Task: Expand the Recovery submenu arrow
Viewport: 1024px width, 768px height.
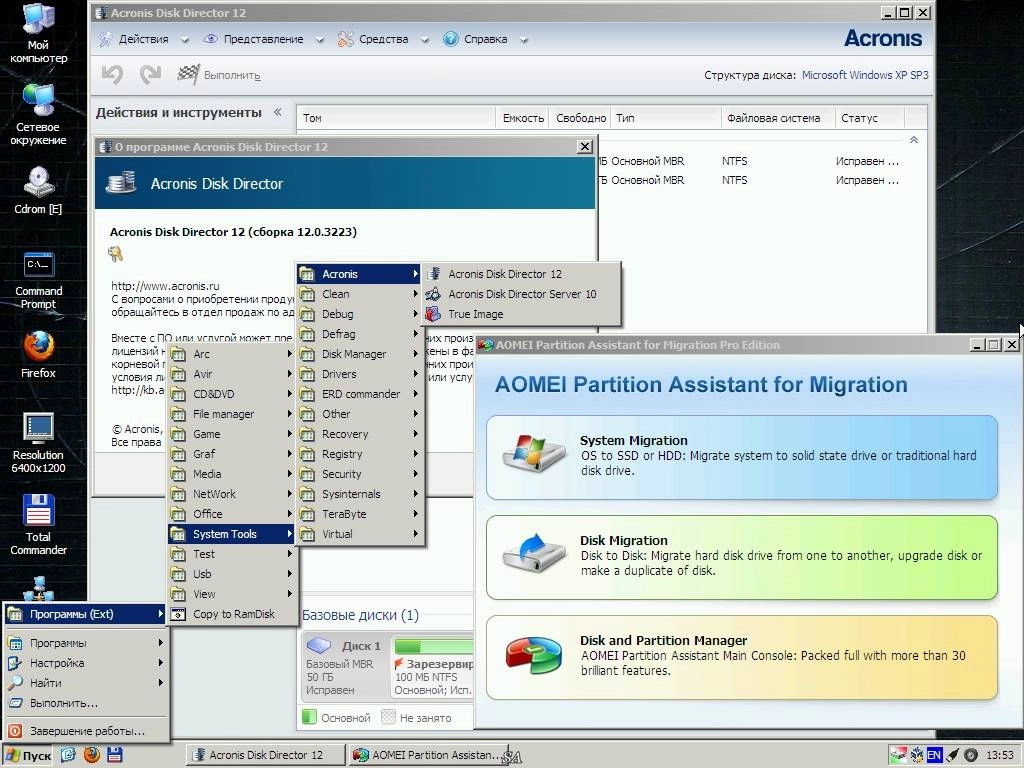Action: coord(415,434)
